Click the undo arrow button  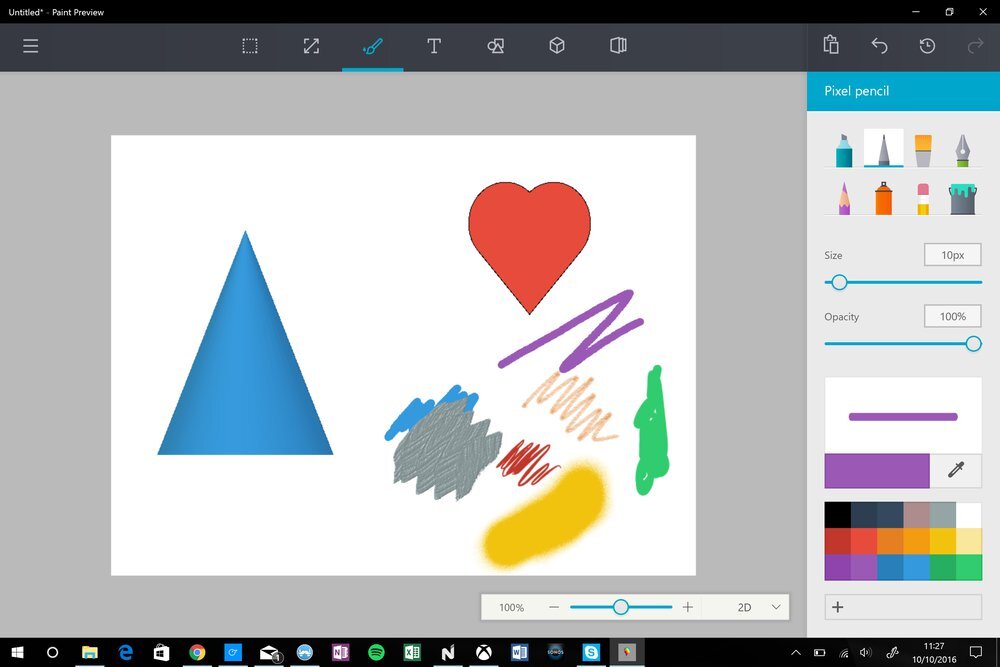pos(879,46)
